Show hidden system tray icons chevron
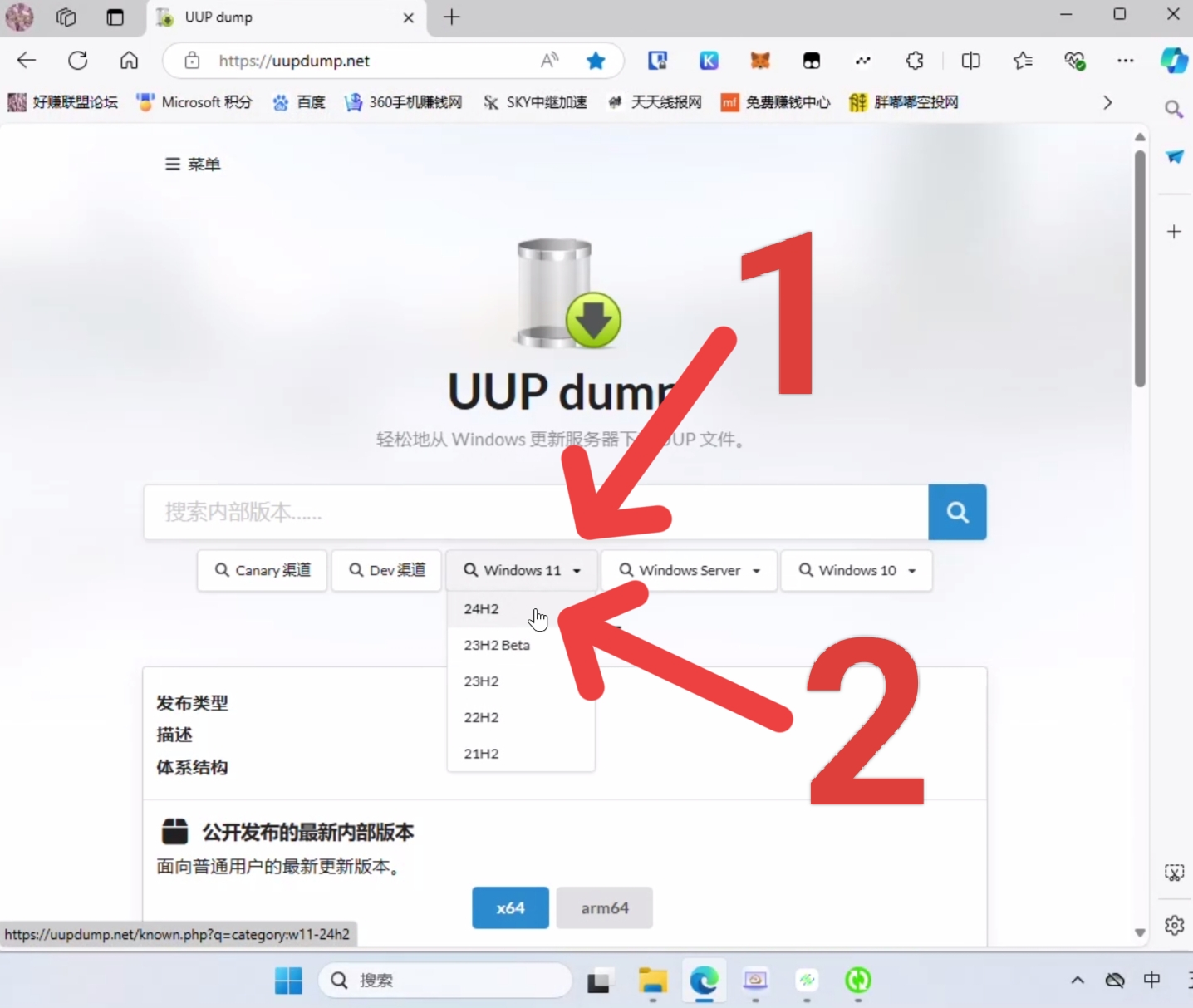1193x1008 pixels. (x=1078, y=981)
